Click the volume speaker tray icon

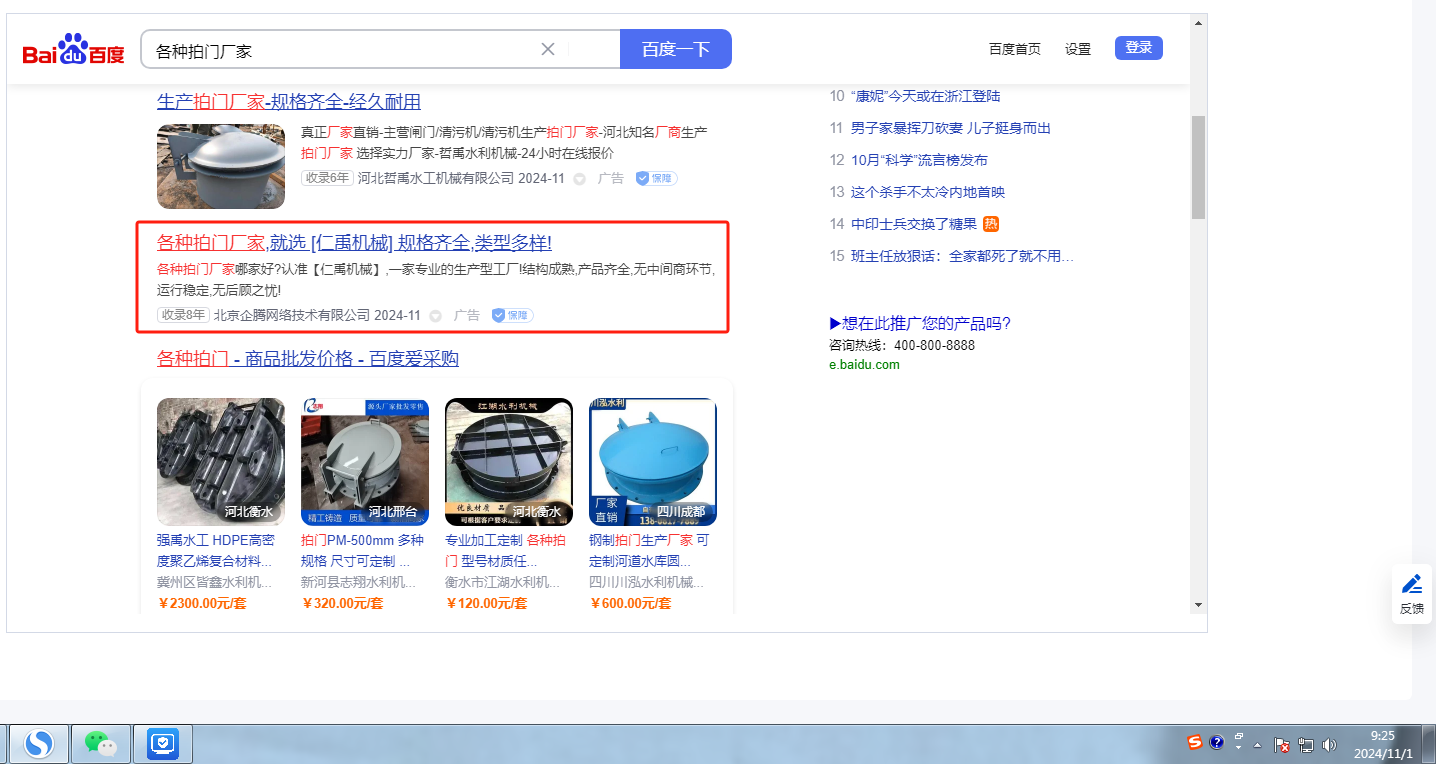[1329, 744]
